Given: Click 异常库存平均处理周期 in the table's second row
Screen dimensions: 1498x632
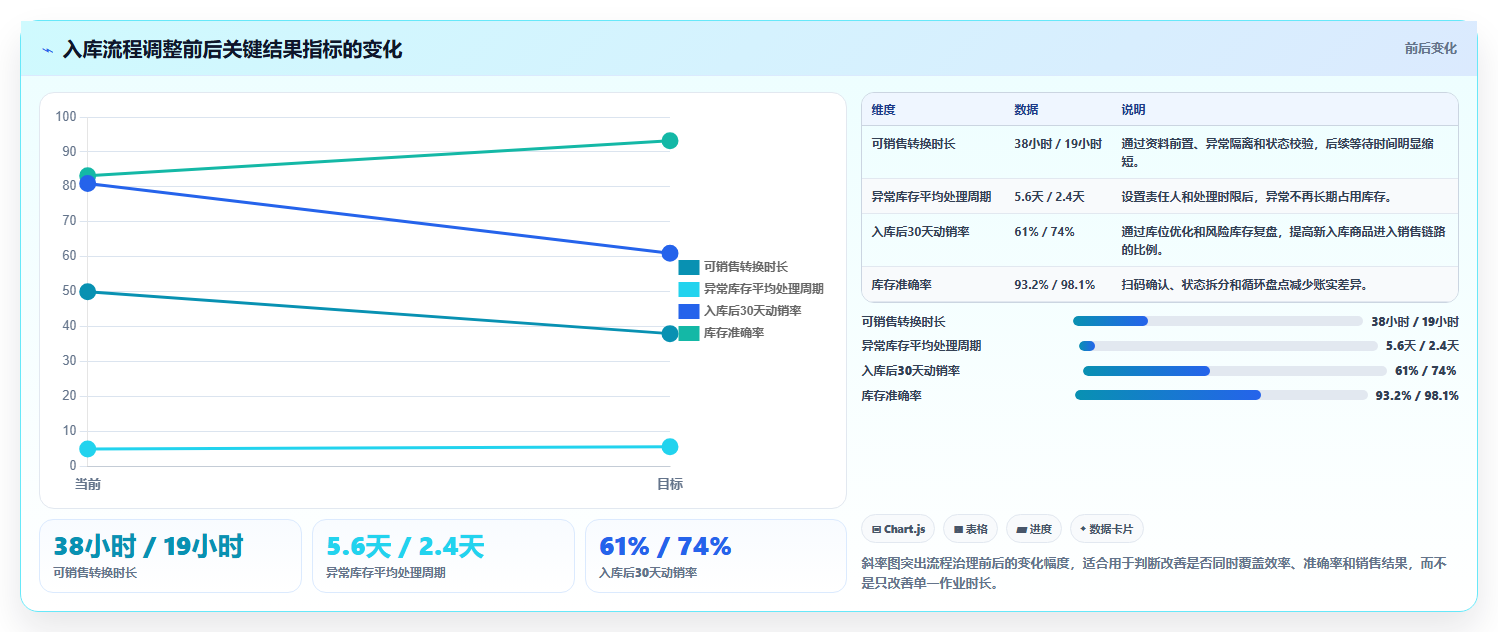Looking at the screenshot, I should (x=931, y=197).
